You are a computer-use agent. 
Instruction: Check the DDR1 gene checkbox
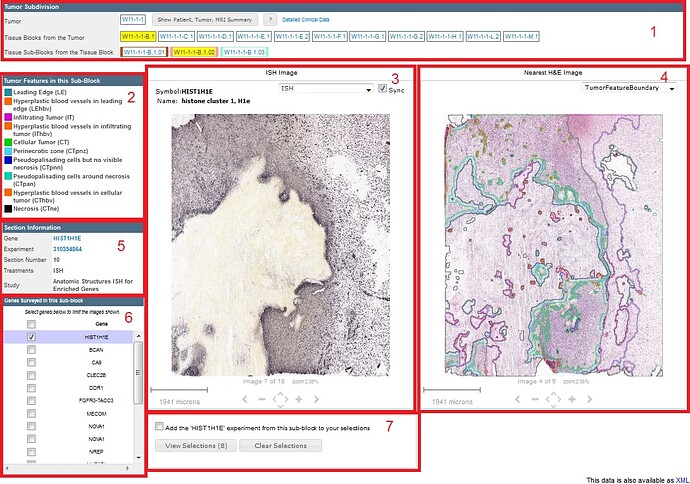(x=31, y=388)
